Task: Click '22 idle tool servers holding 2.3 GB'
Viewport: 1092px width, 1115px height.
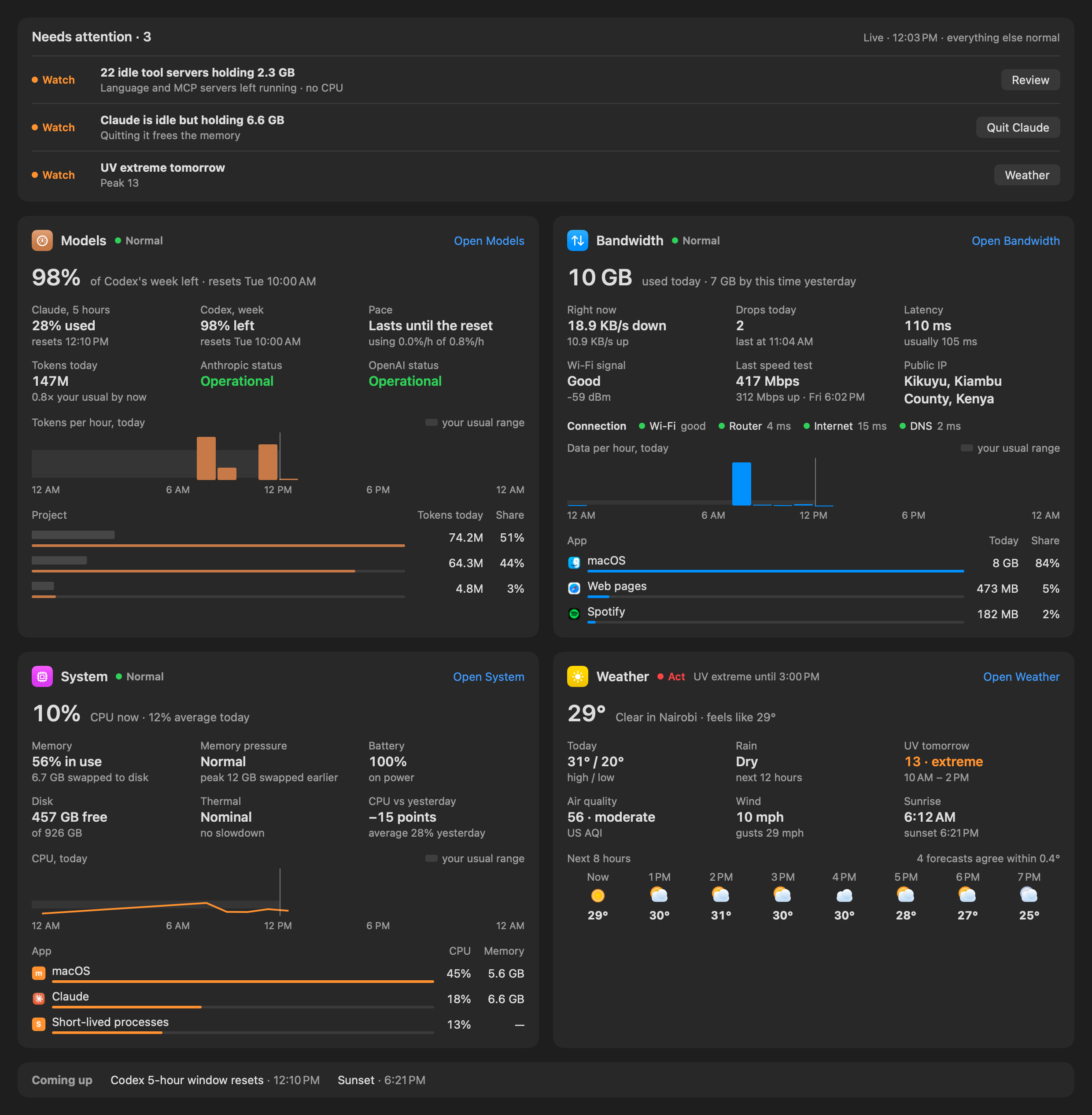Action: (x=197, y=72)
